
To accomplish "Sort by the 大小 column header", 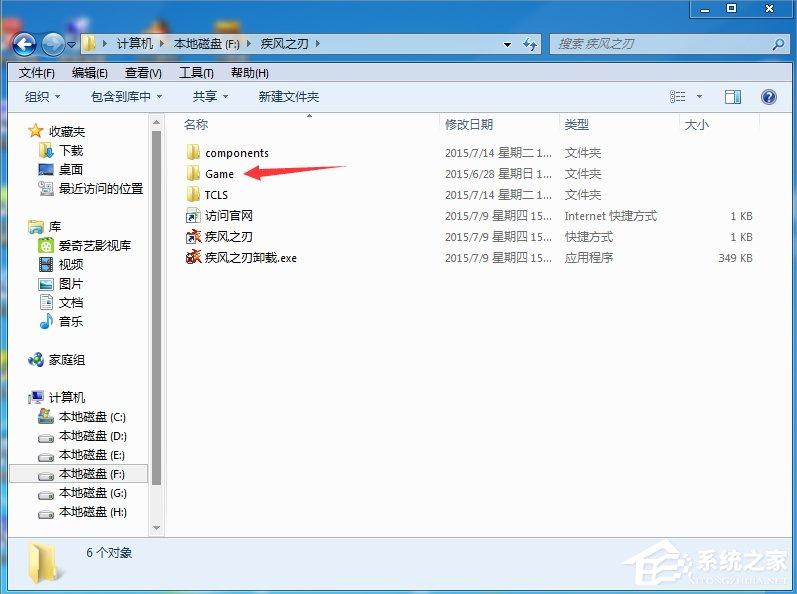I will pyautogui.click(x=696, y=124).
